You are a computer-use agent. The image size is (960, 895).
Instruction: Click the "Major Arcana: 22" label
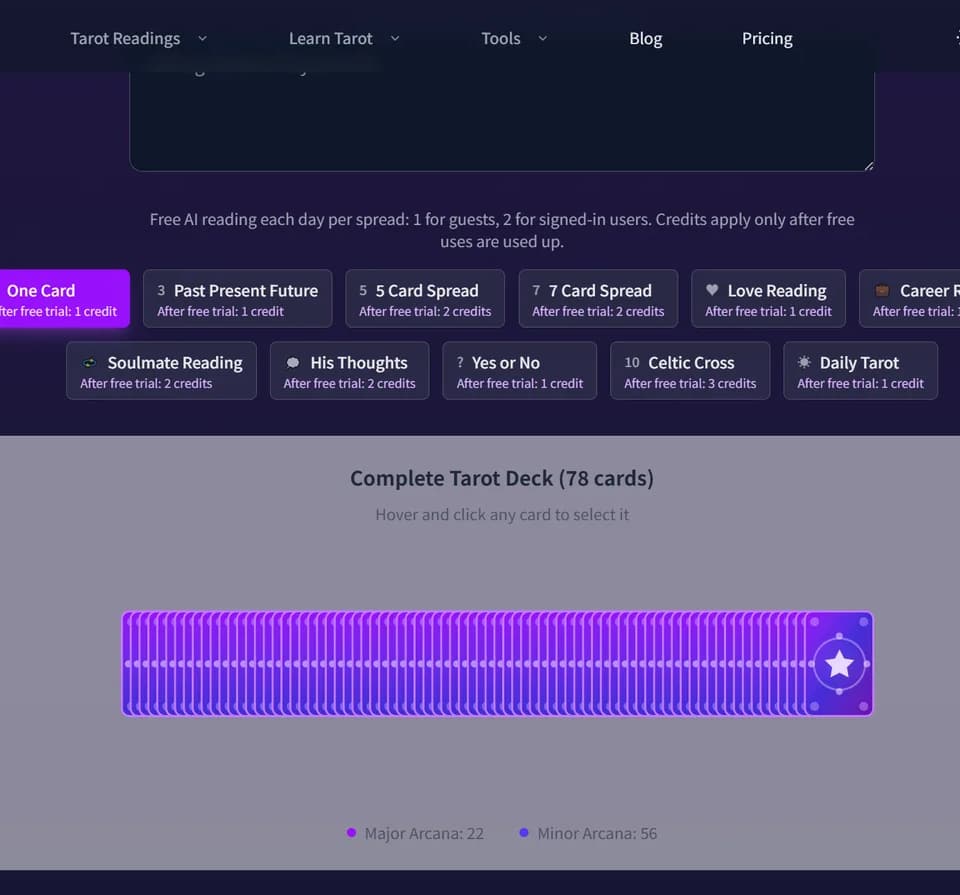coord(424,833)
